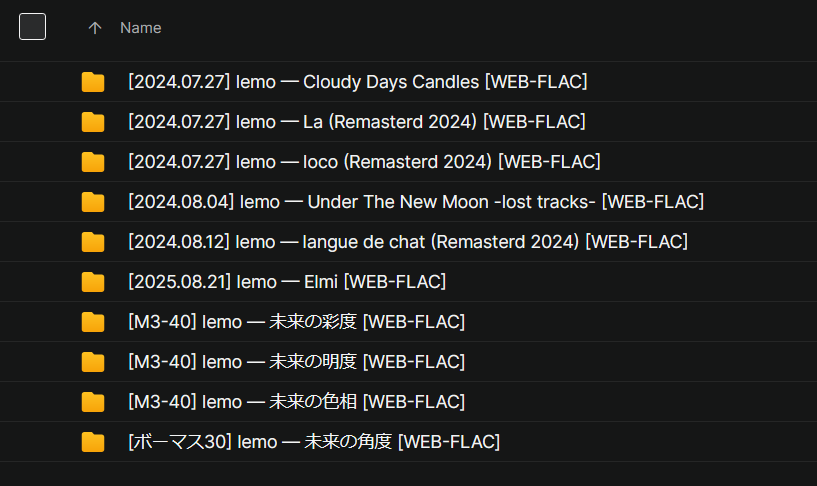
Task: Open the langue de chat folder name
Action: tap(407, 242)
